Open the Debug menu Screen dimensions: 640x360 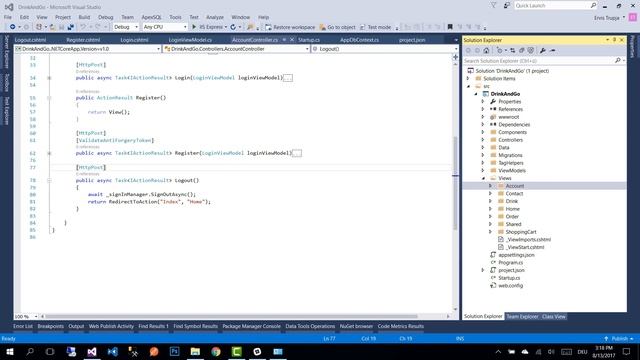[x=105, y=17]
